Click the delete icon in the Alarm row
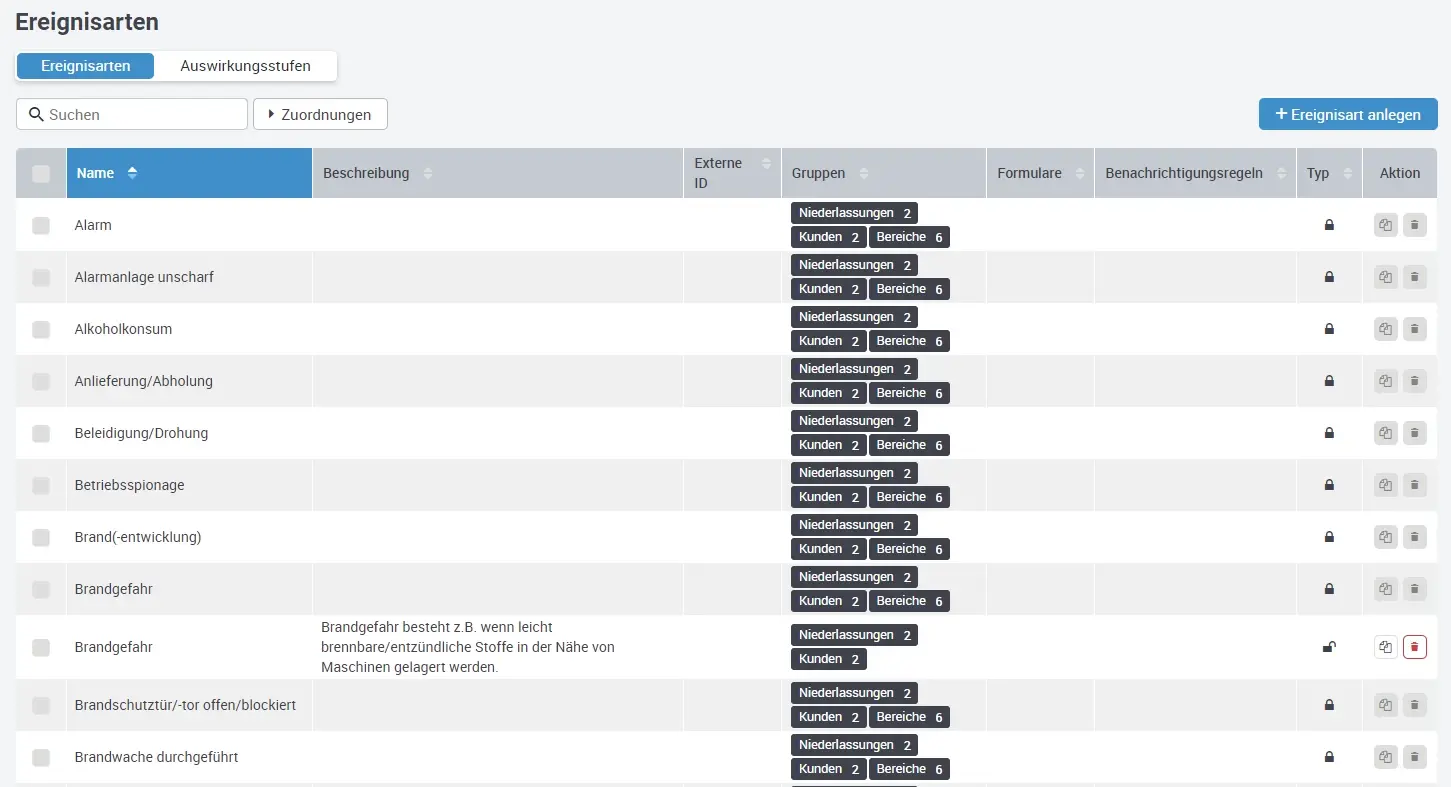 pyautogui.click(x=1414, y=225)
